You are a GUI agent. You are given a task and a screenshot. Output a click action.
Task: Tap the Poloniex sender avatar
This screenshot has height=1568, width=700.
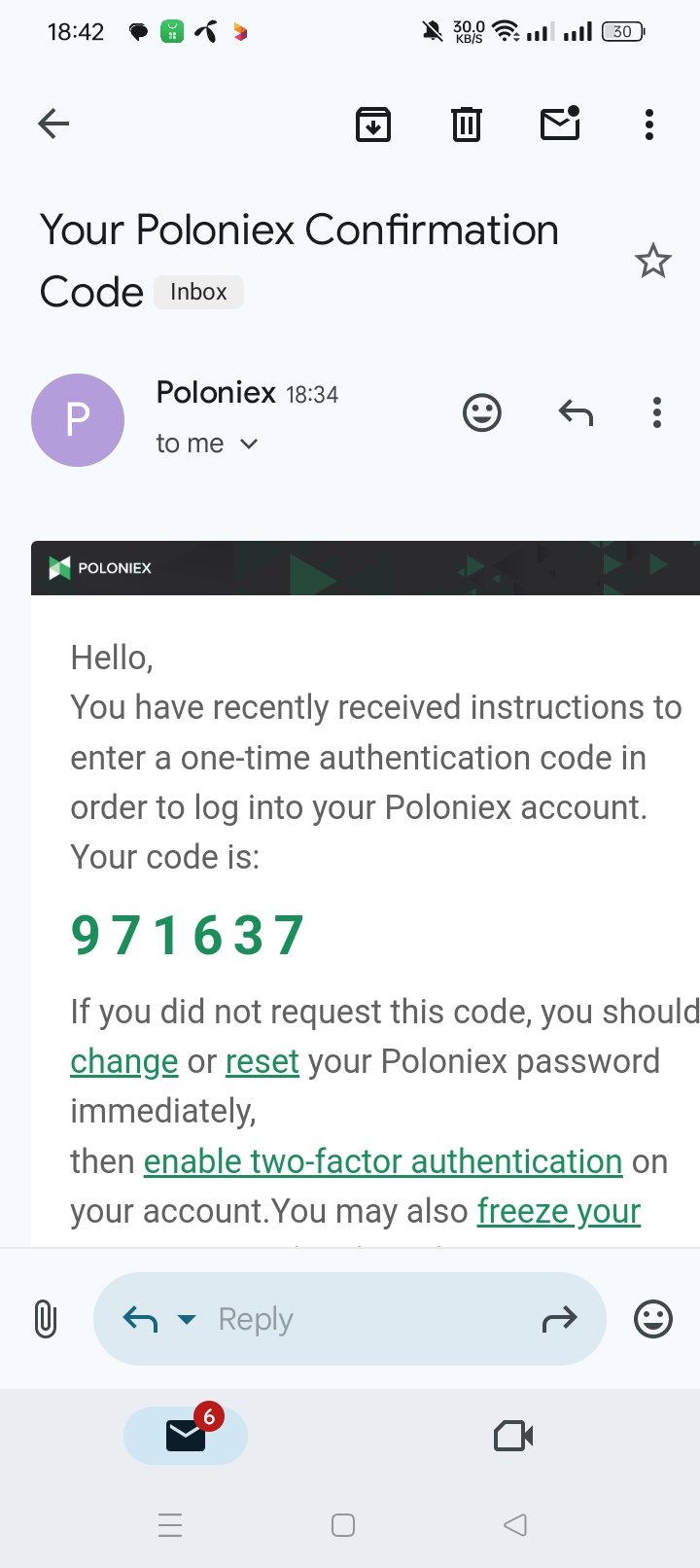[78, 420]
